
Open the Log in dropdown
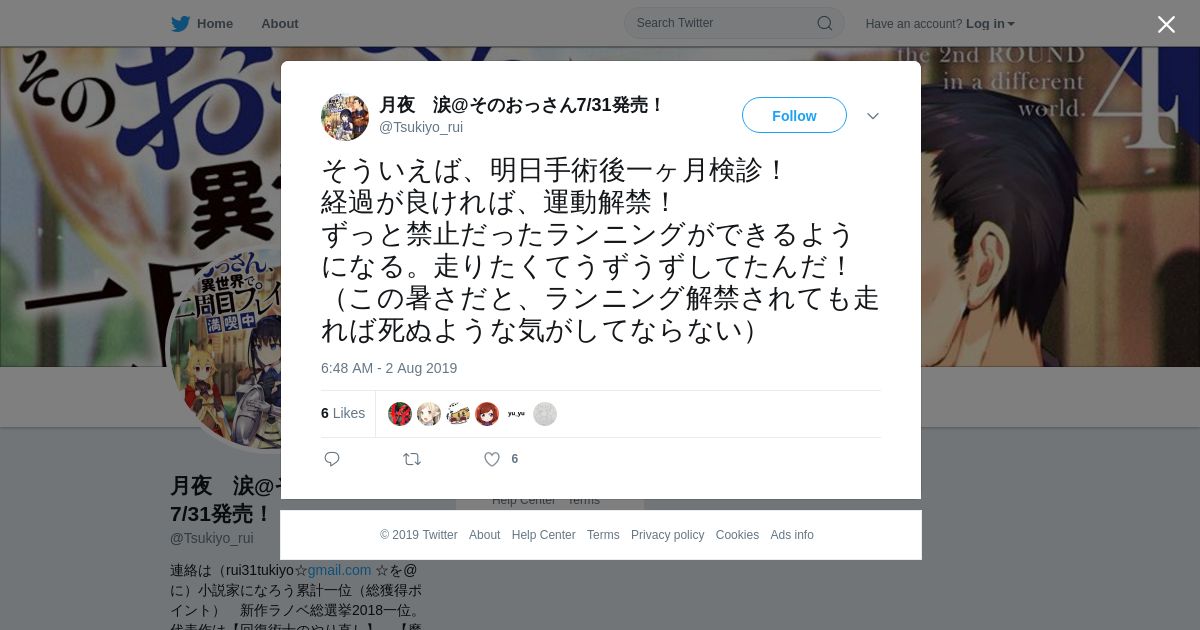990,24
